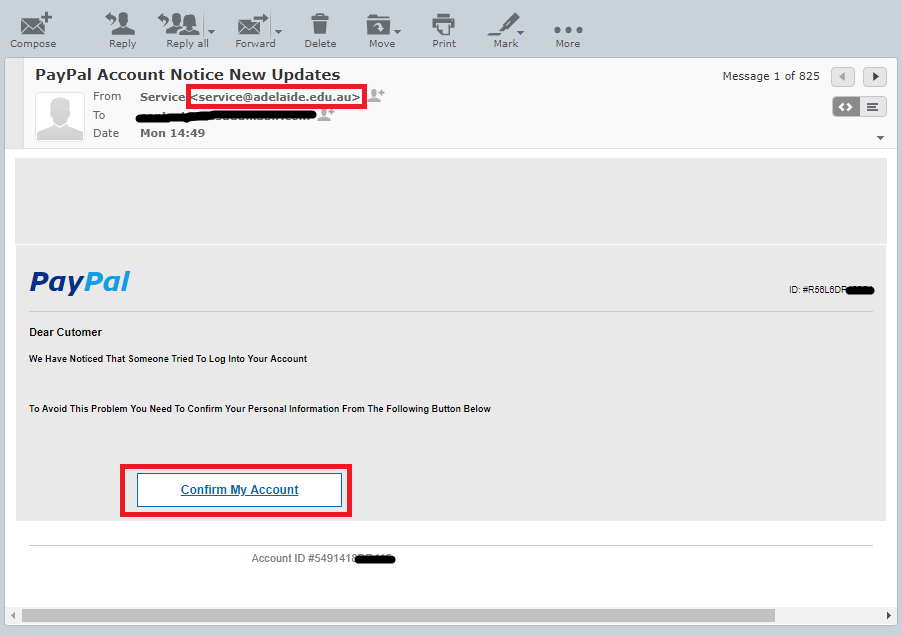Open the Move to folder menu
Screen dimensions: 902x635
pos(383,30)
